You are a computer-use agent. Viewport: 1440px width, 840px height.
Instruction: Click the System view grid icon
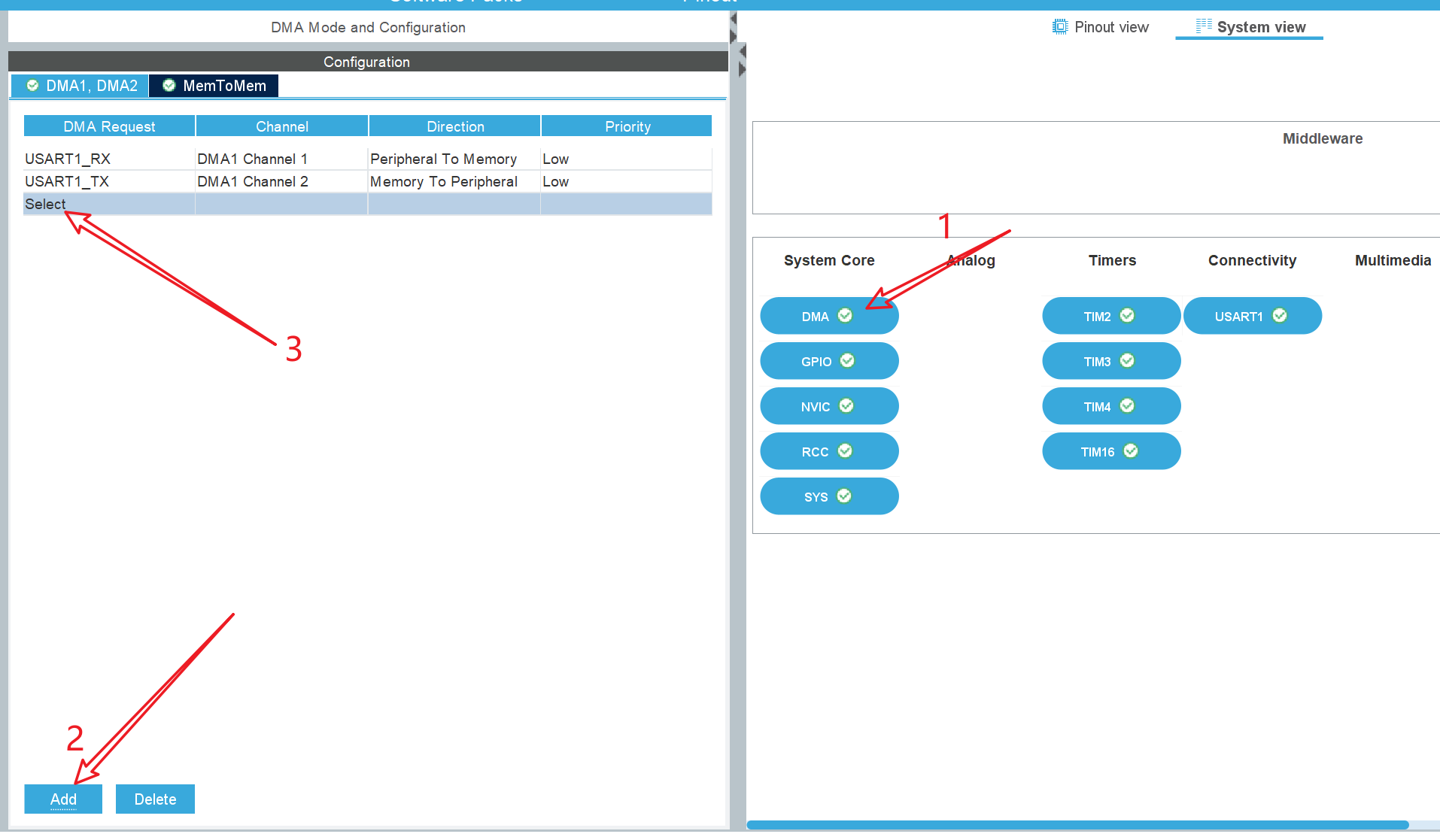tap(1204, 26)
